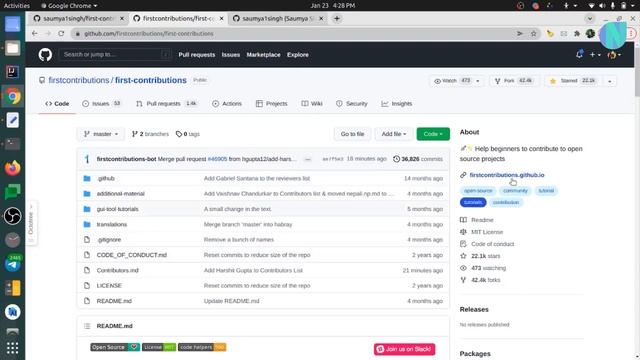Open the notifications bell icon
The width and height of the screenshot is (640, 360).
tap(579, 54)
